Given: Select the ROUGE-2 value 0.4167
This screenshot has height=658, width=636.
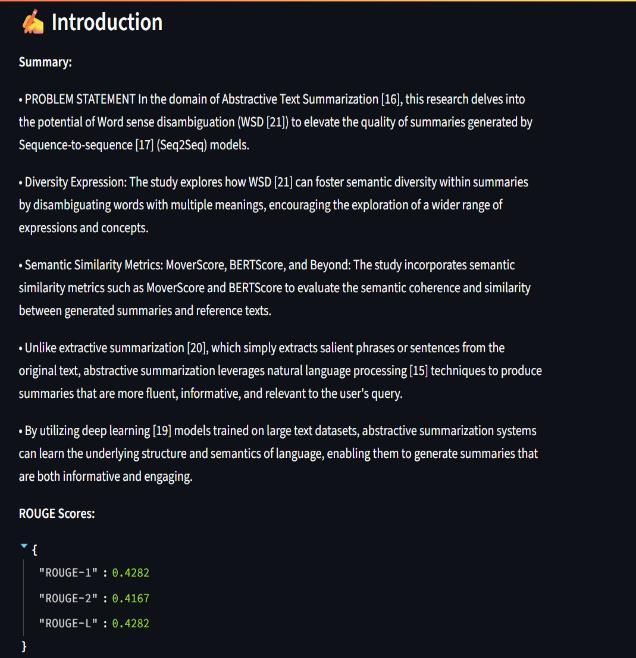Looking at the screenshot, I should point(130,598).
